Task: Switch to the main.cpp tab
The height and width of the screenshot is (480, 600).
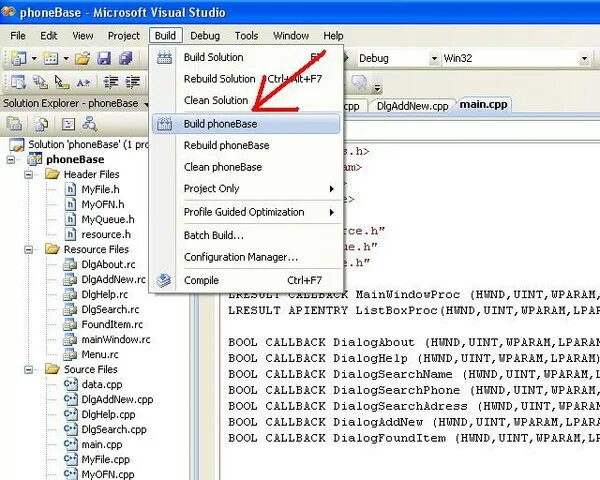Action: click(x=483, y=104)
